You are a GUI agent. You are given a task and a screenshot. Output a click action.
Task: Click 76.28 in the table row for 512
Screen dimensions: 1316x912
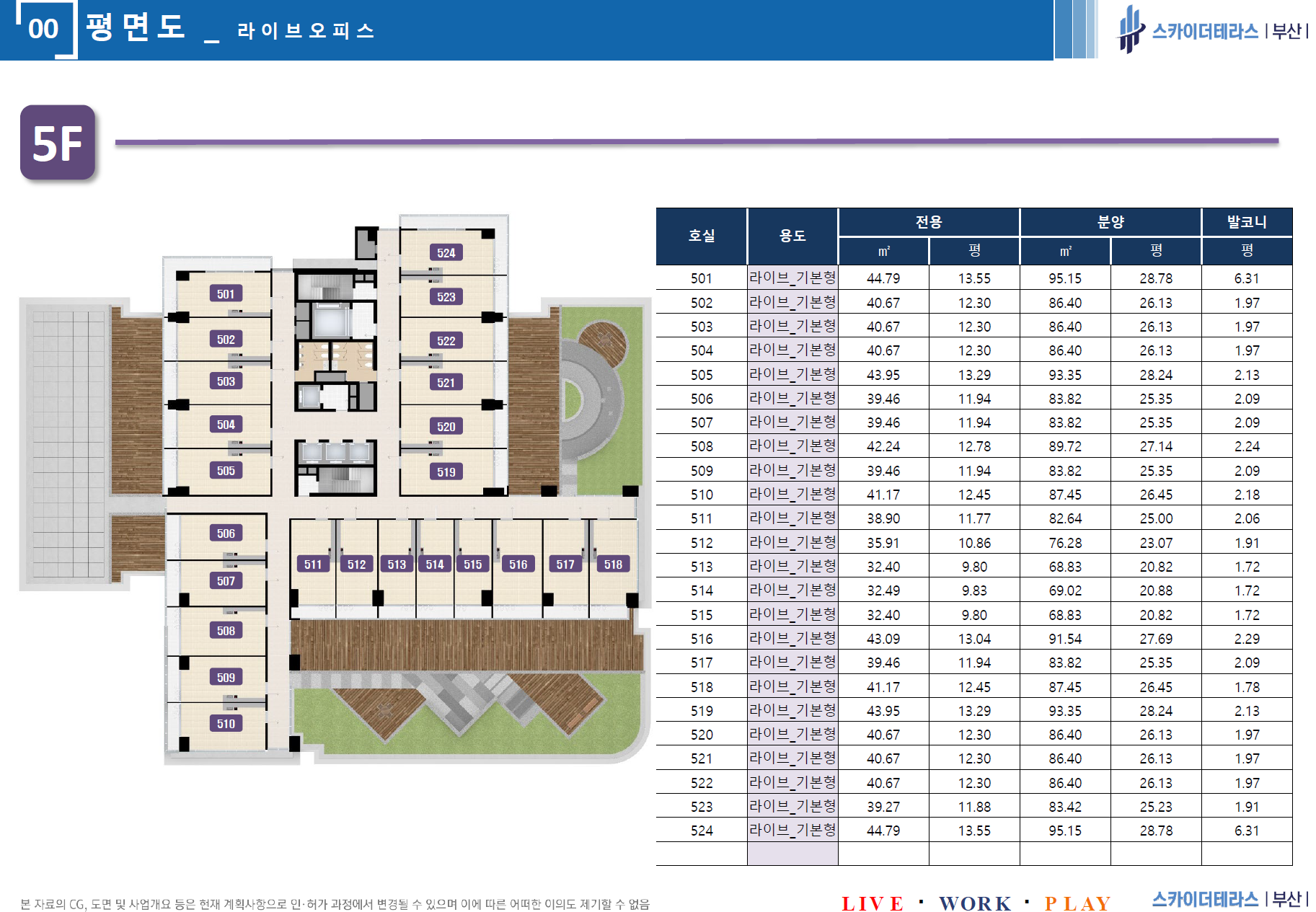click(1065, 543)
